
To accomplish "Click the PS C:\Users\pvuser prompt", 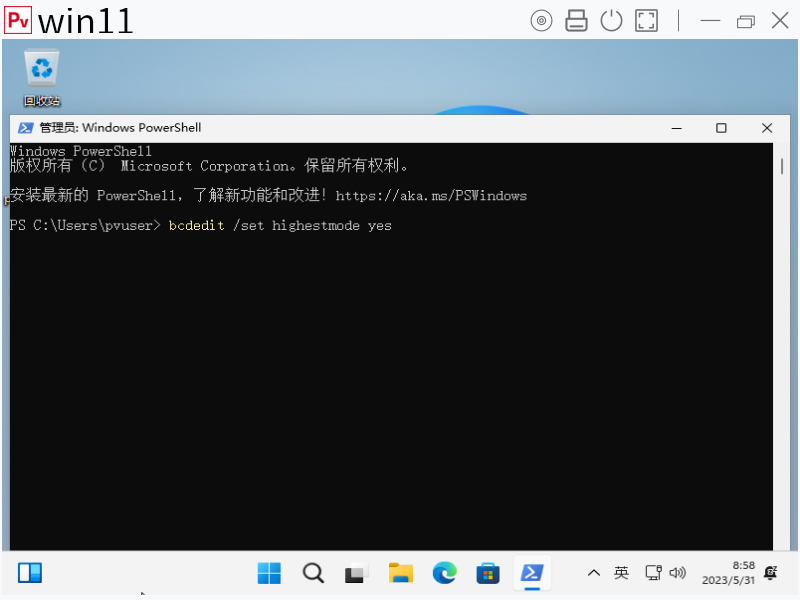I will point(85,225).
